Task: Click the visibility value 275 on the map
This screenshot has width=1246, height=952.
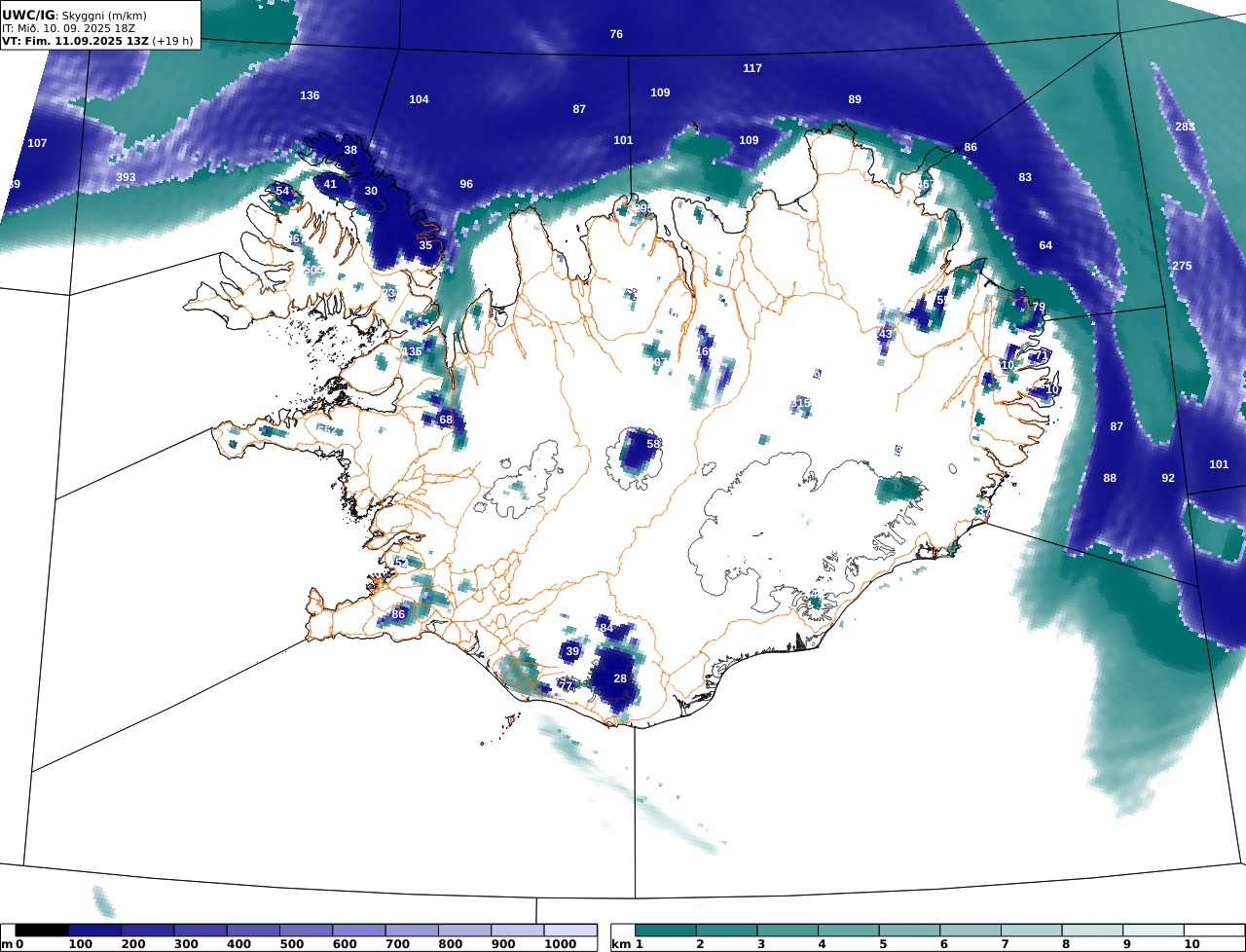Action: coord(1182,266)
